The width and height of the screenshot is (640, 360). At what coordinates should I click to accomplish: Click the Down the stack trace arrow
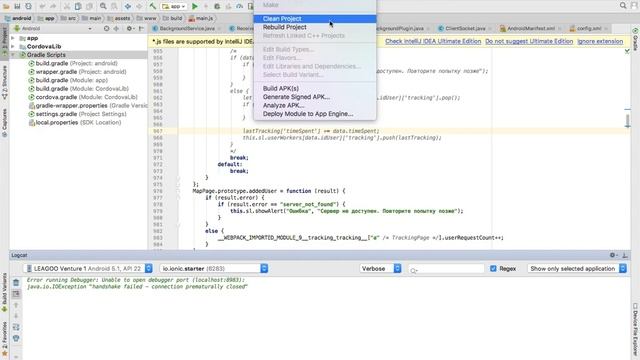[16, 316]
